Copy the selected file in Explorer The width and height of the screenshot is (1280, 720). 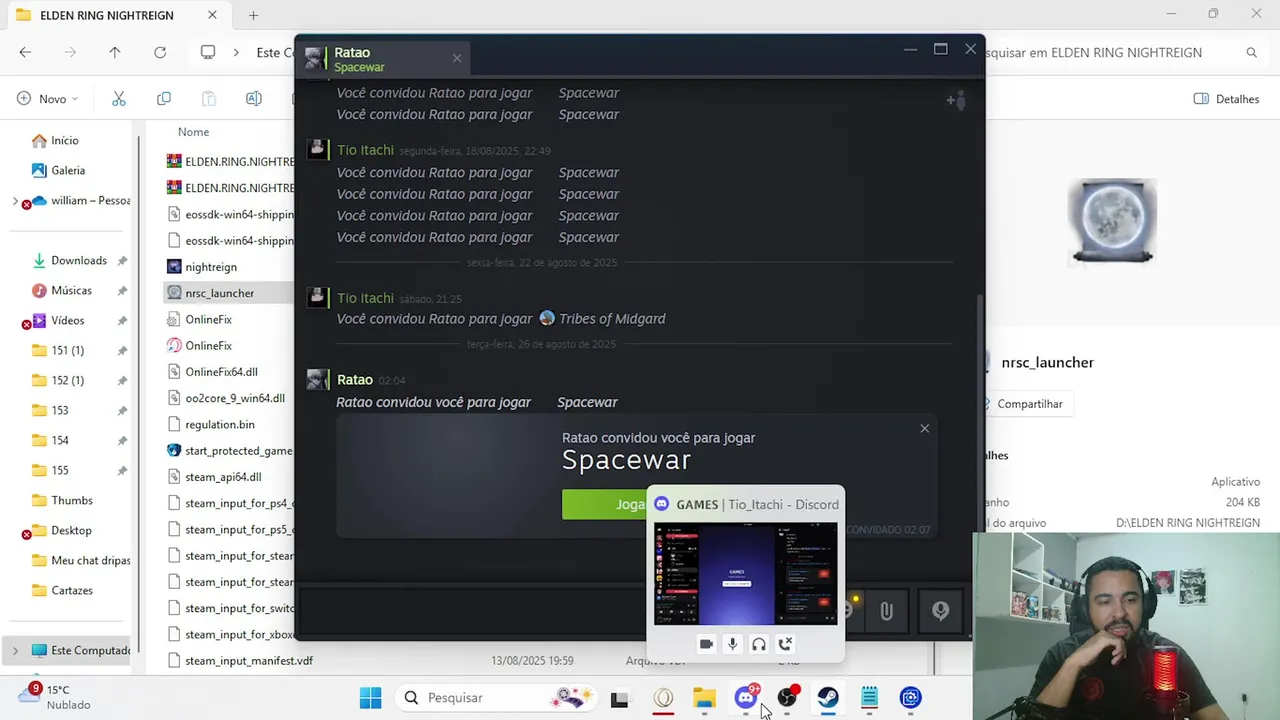[164, 98]
